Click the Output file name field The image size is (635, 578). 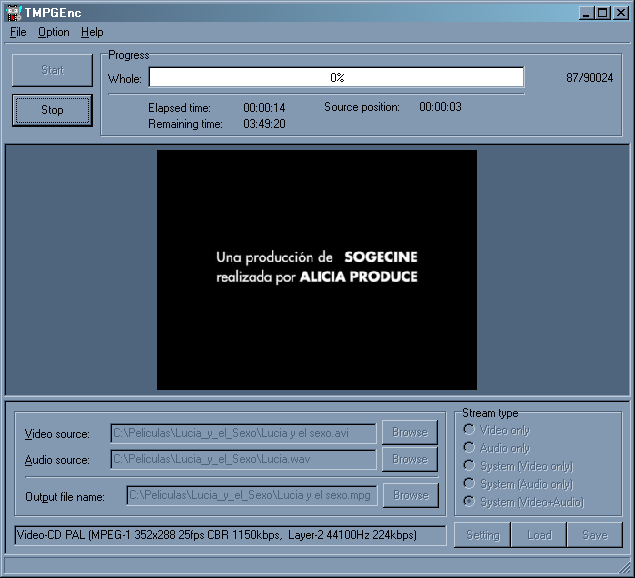pyautogui.click(x=251, y=495)
